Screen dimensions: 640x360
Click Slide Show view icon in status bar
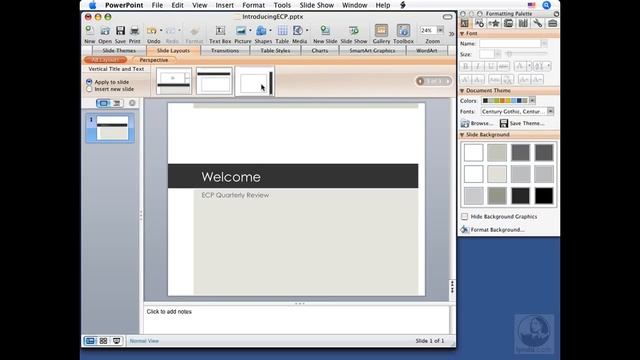117,341
